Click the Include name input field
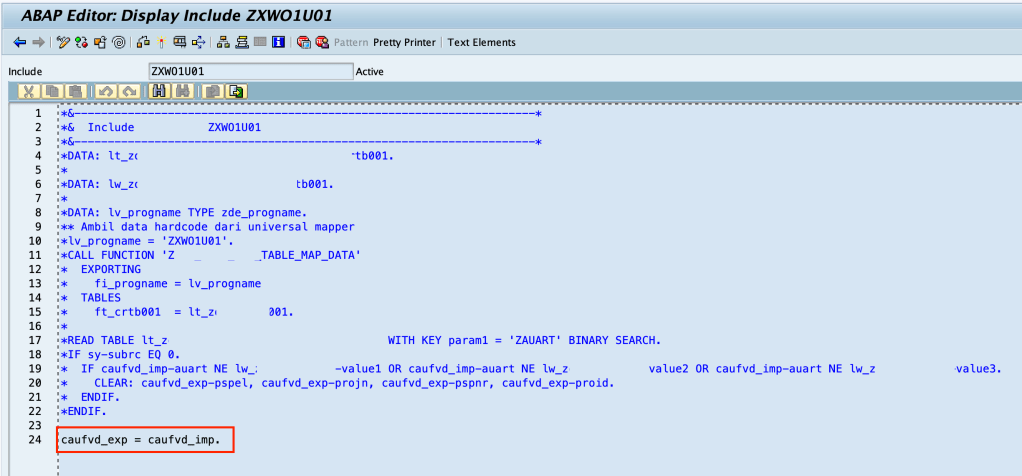The height and width of the screenshot is (476, 1022). (x=249, y=72)
